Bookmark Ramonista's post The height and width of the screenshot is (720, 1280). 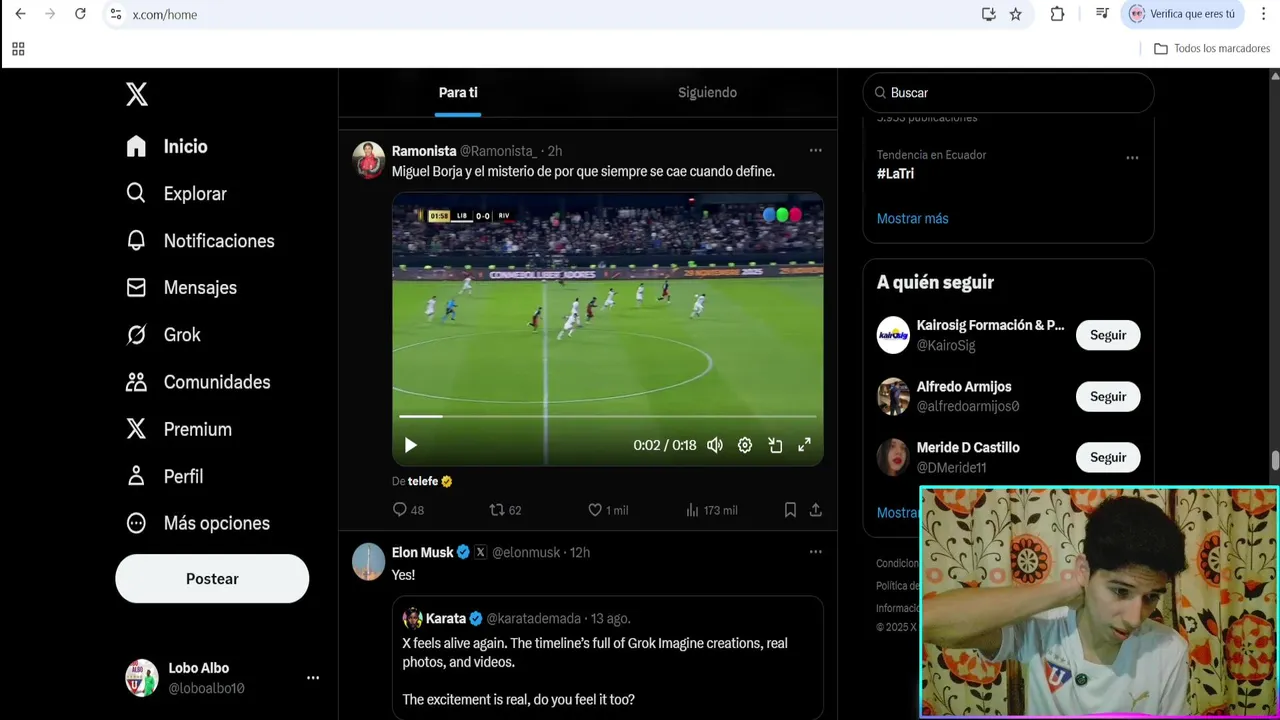(x=790, y=510)
